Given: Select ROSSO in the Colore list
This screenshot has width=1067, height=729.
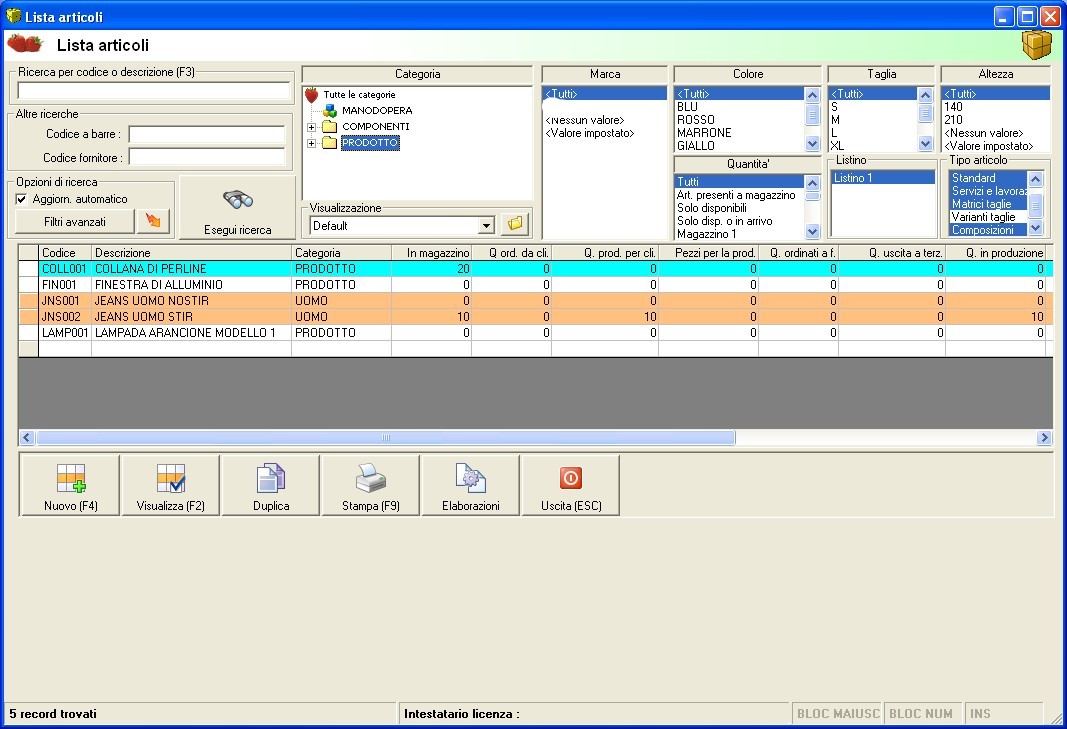Looking at the screenshot, I should point(695,120).
